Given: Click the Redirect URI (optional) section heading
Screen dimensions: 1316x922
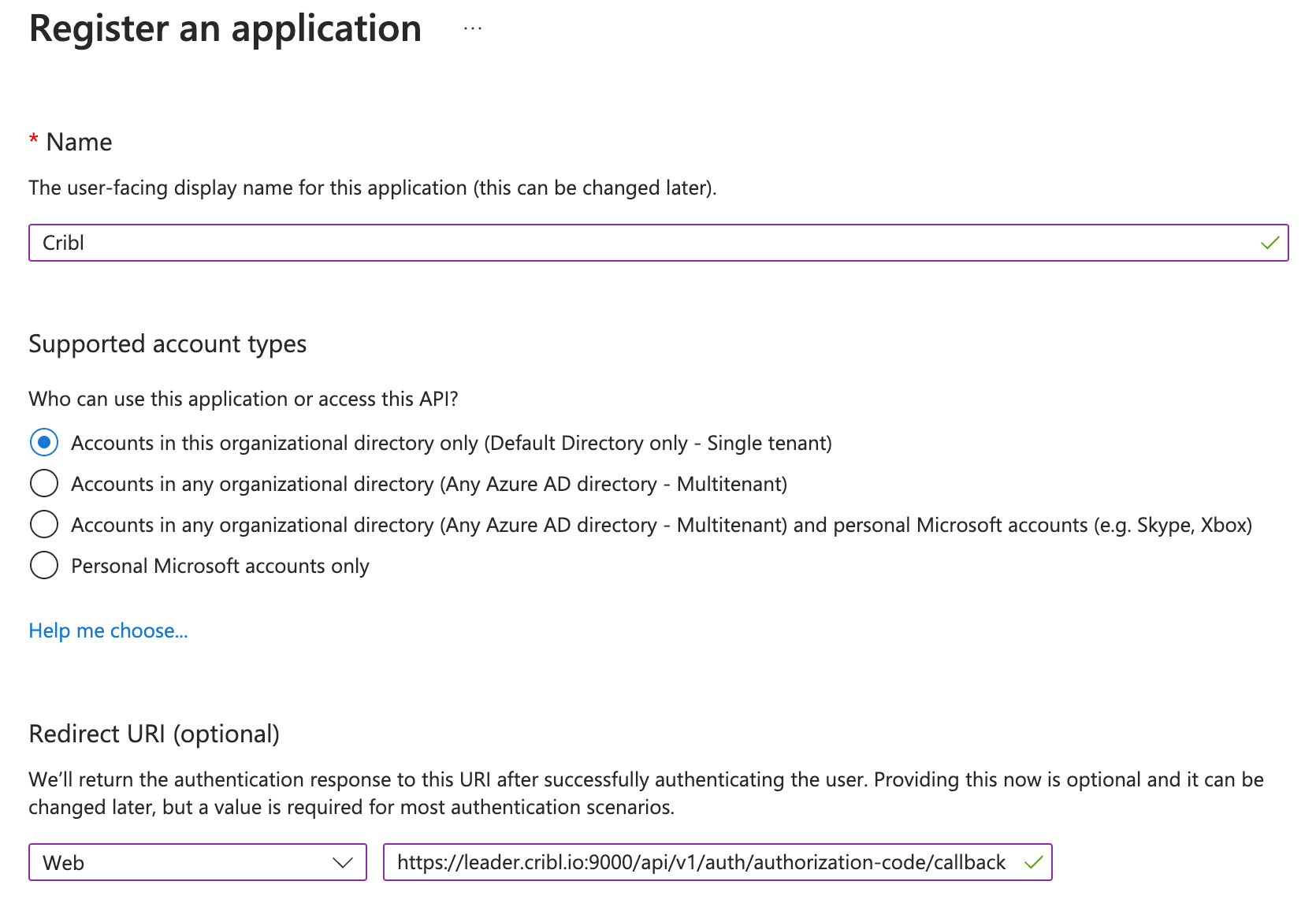Looking at the screenshot, I should pyautogui.click(x=154, y=733).
